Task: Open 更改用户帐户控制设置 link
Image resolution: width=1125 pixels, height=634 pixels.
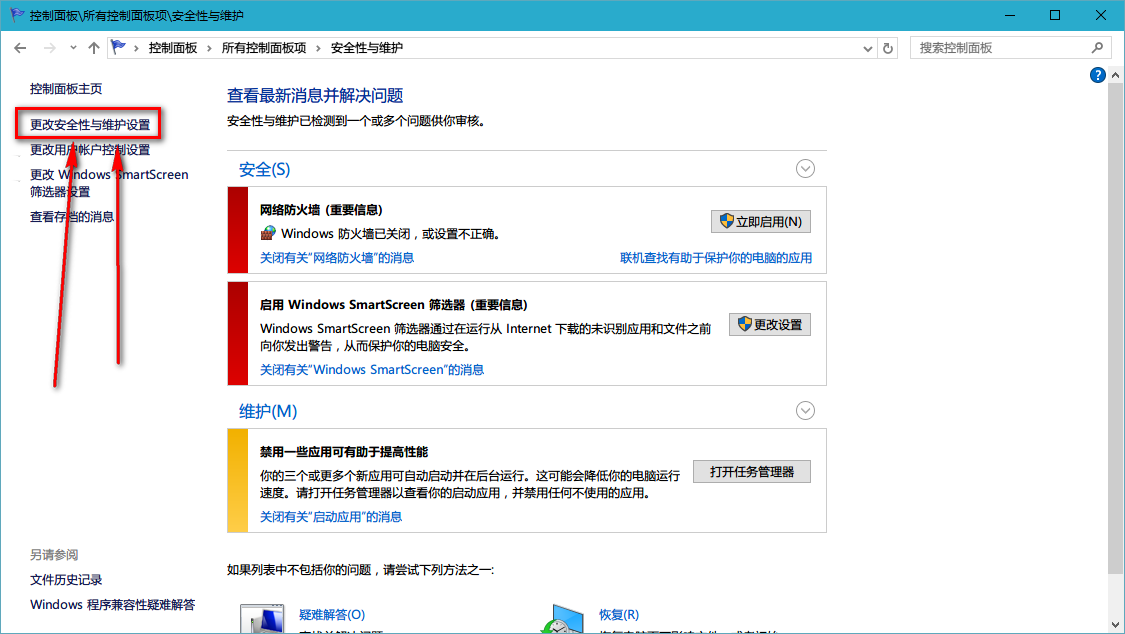Action: pyautogui.click(x=90, y=150)
